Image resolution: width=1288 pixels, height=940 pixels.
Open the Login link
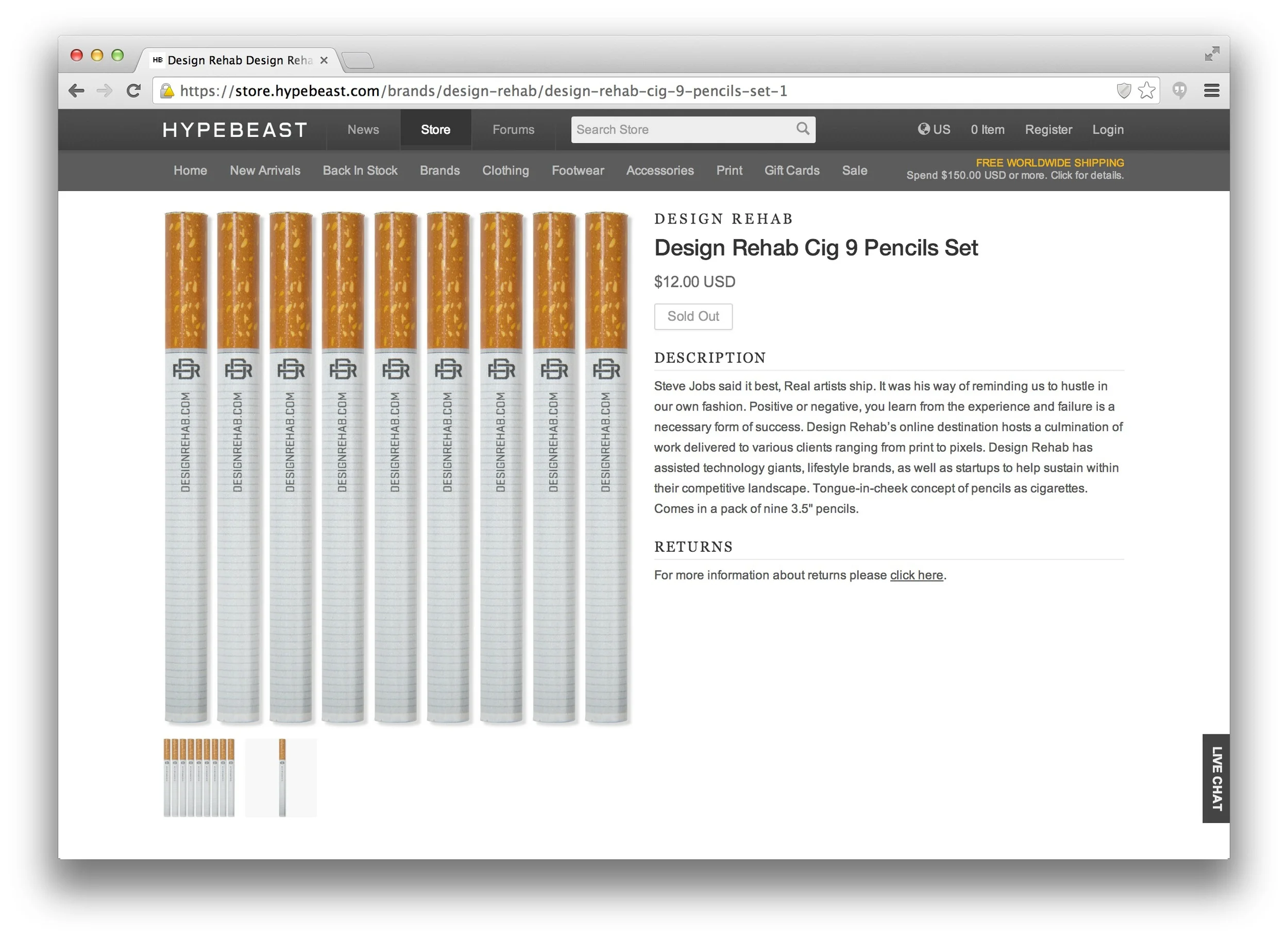[x=1107, y=130]
